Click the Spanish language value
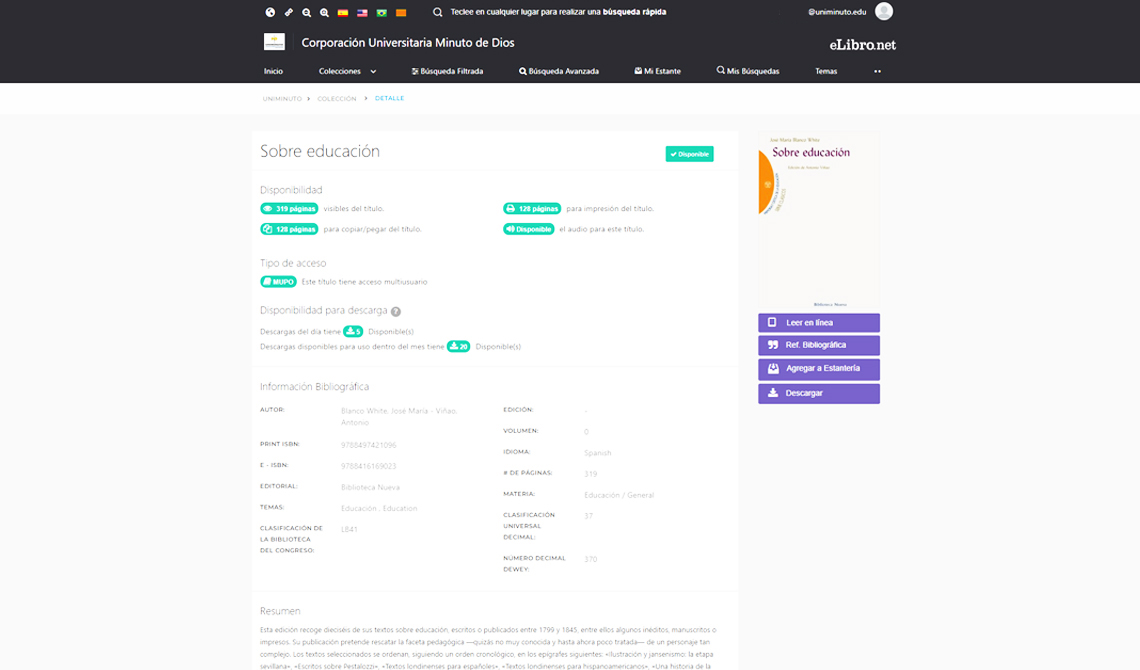This screenshot has width=1140, height=670. point(598,453)
